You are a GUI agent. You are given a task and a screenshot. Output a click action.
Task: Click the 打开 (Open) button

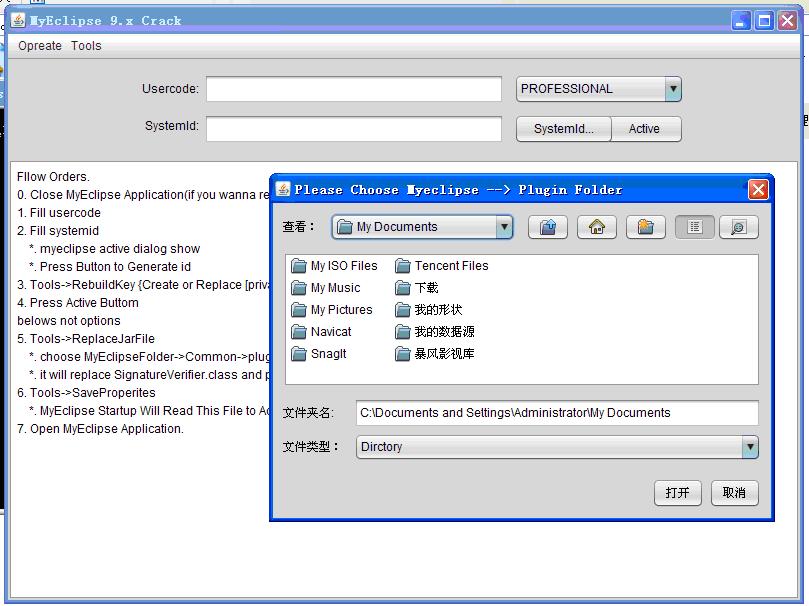677,493
